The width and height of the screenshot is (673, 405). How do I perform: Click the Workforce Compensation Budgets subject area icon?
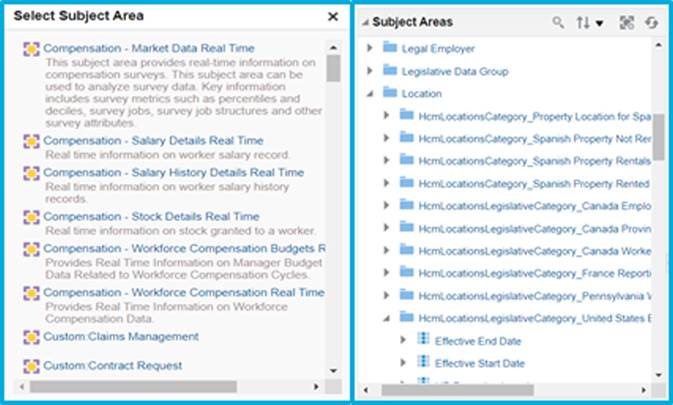pos(31,249)
